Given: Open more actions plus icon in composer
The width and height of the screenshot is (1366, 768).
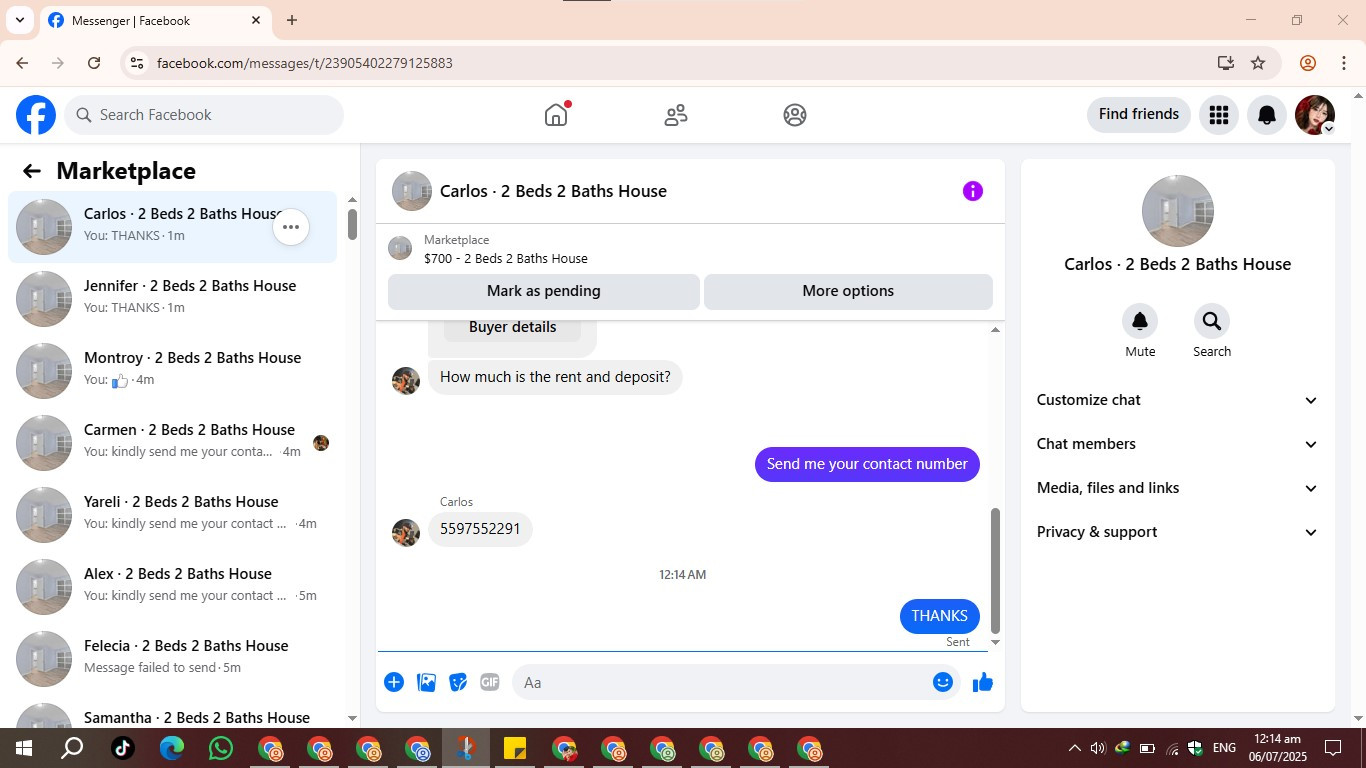Looking at the screenshot, I should 394,682.
